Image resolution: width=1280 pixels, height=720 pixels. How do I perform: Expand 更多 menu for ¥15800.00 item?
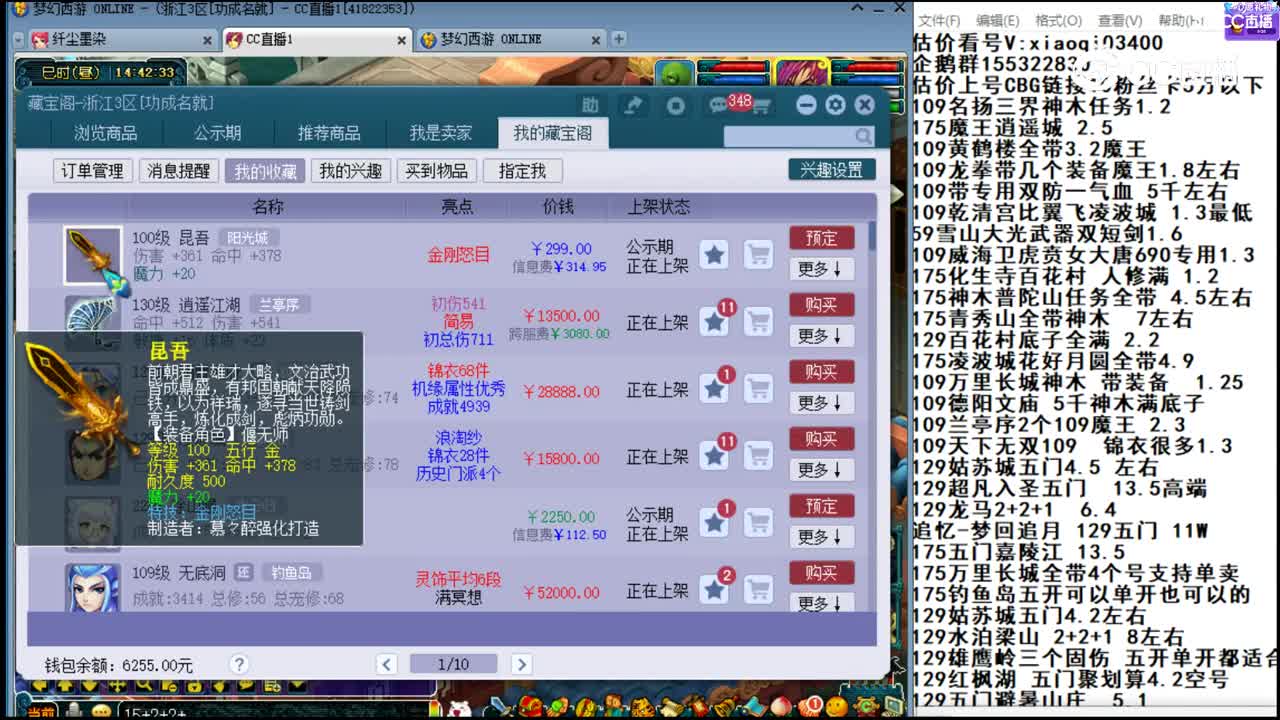pos(821,470)
